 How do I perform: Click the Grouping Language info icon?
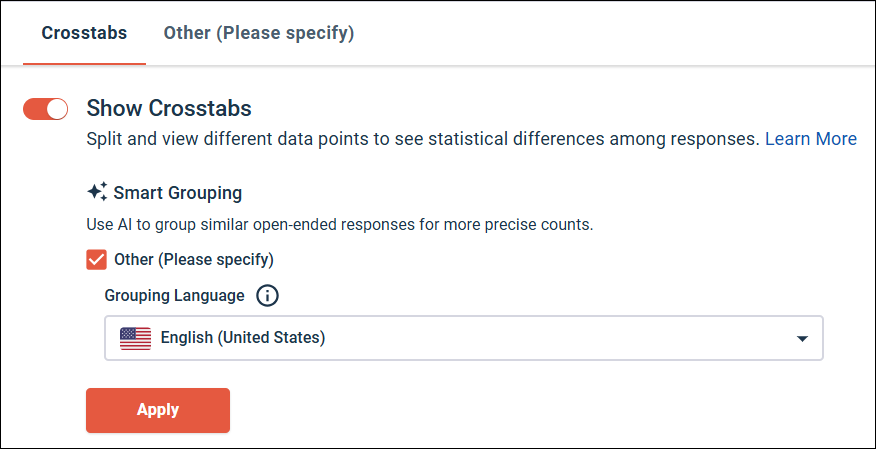[x=268, y=296]
